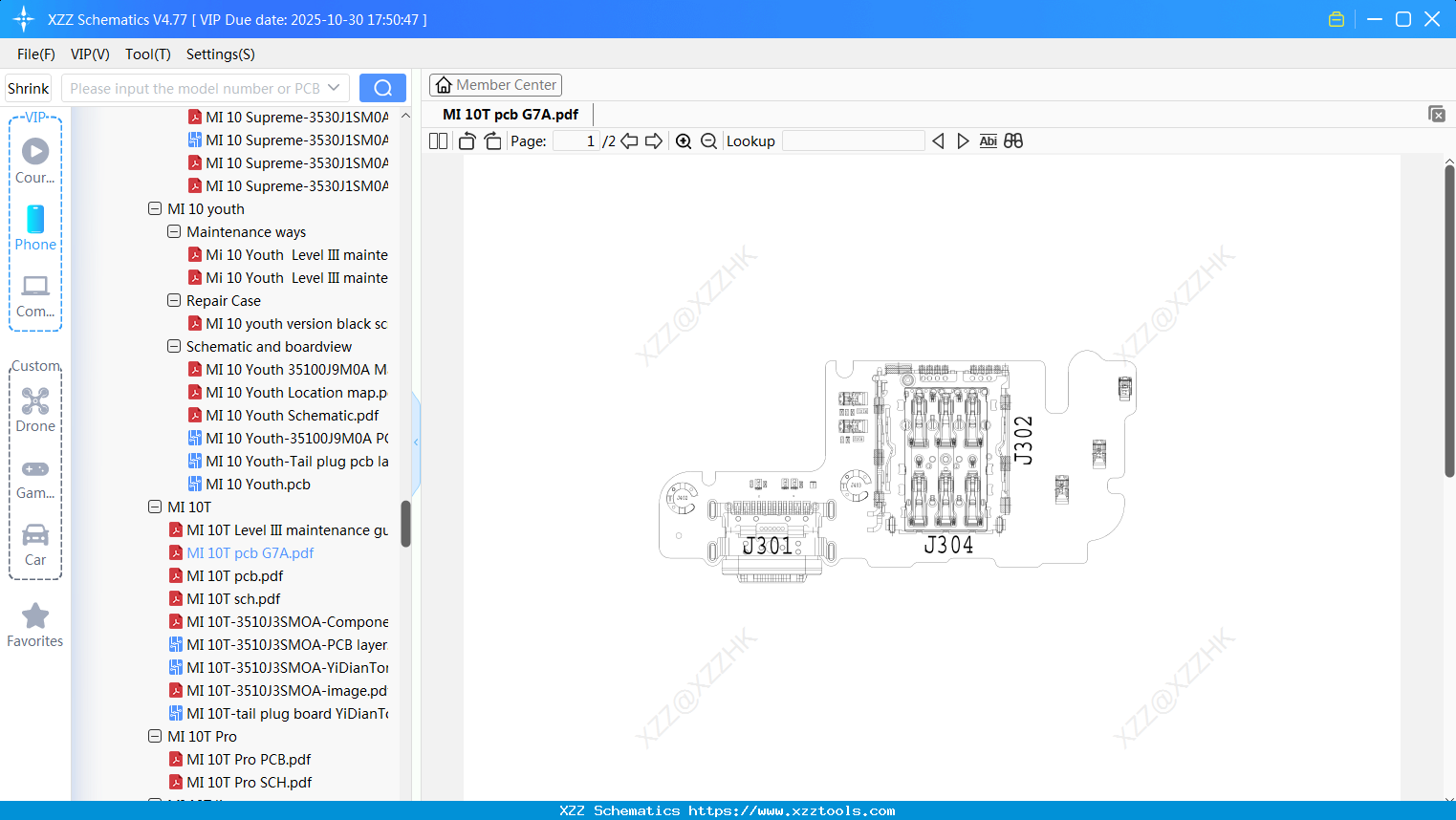Open the Tool menu
The height and width of the screenshot is (820, 1456).
coord(147,54)
